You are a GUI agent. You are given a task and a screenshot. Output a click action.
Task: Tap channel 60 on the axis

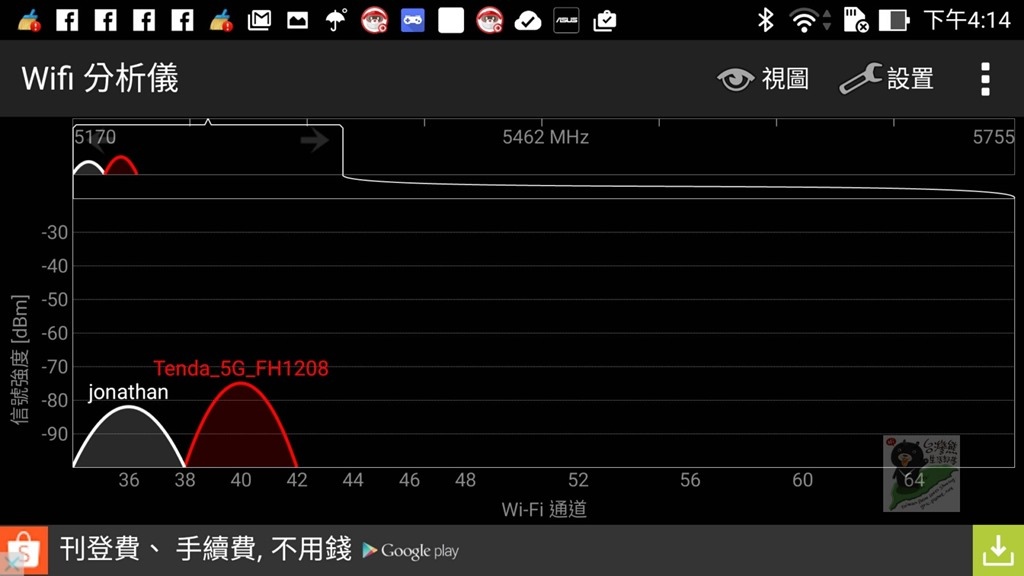click(803, 480)
